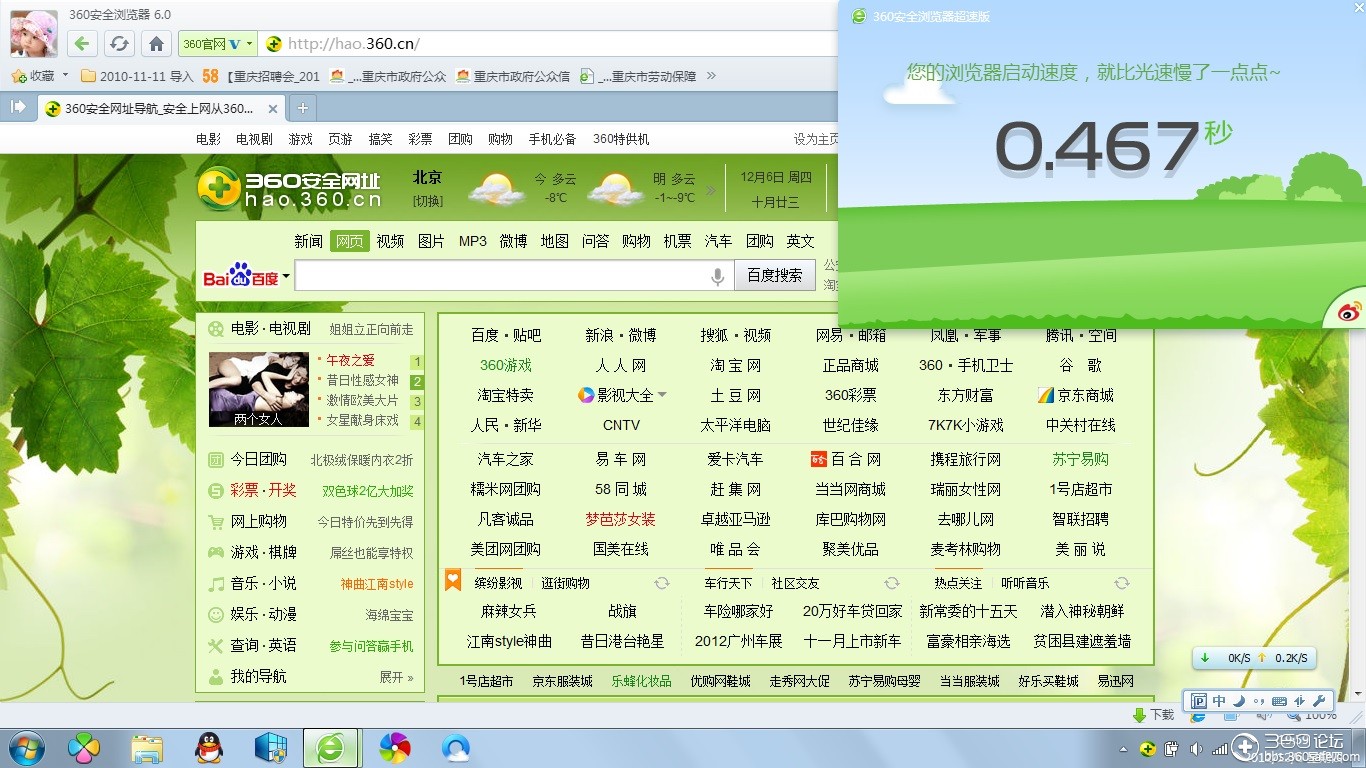
Task: Click the IME wrench settings icon
Action: (1319, 701)
